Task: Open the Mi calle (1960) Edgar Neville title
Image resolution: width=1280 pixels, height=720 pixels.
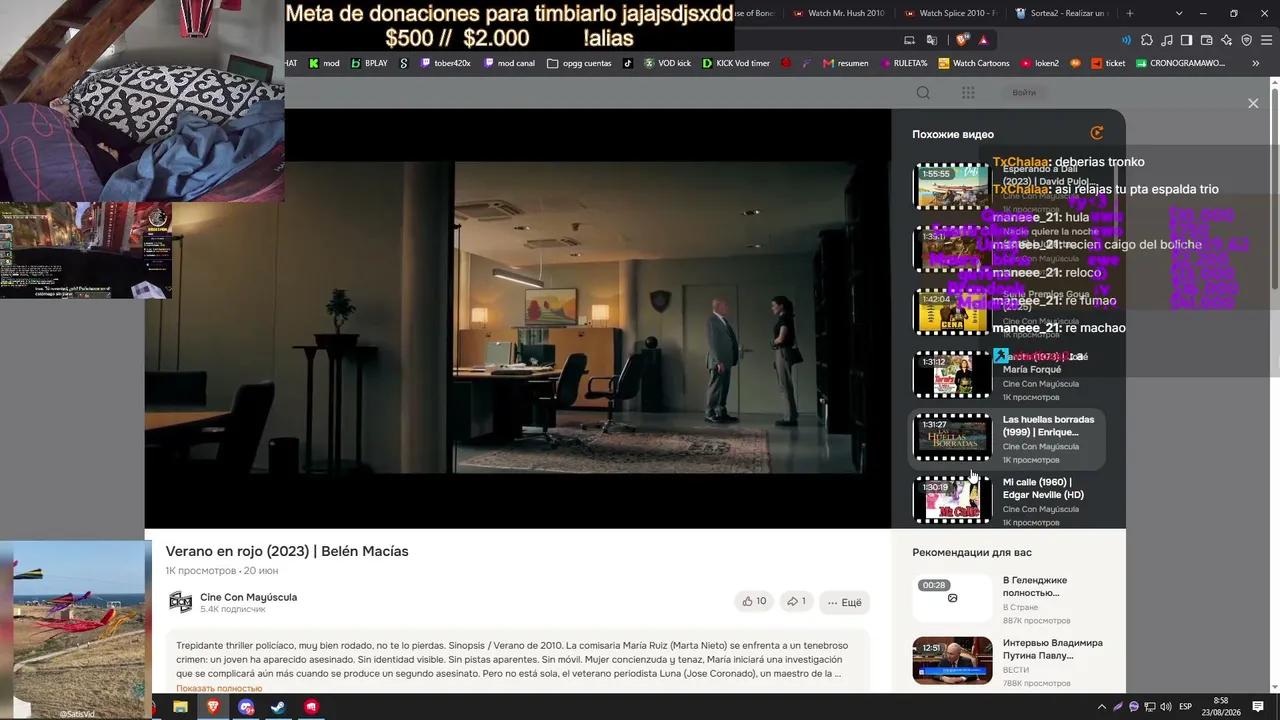Action: point(1043,488)
